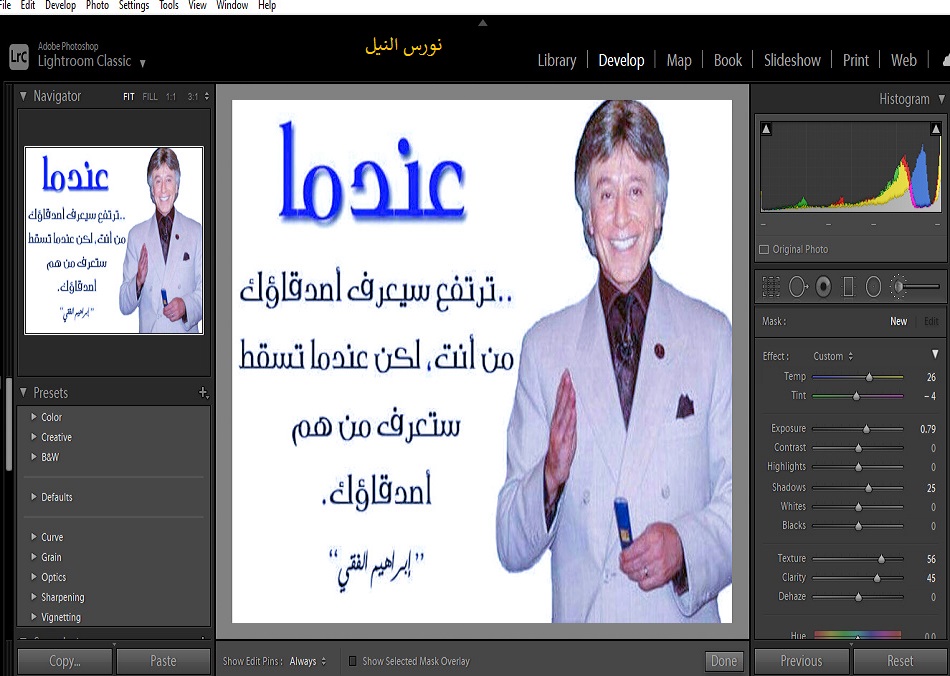Switch to the Library module
Screen dimensions: 950x676
(556, 60)
